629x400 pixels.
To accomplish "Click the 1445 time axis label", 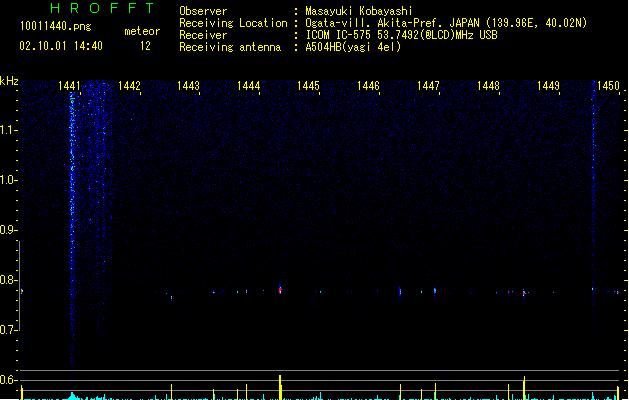I will pyautogui.click(x=308, y=86).
